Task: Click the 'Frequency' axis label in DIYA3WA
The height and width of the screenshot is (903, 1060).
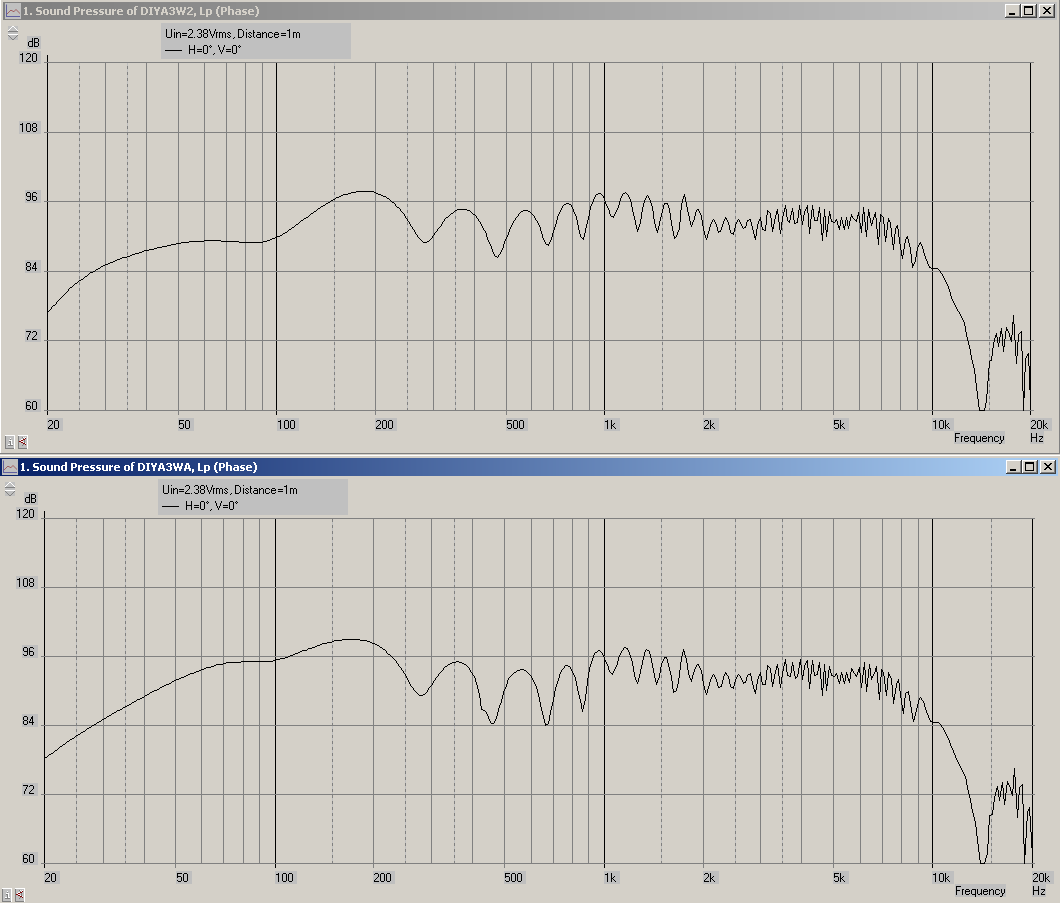Action: (980, 891)
